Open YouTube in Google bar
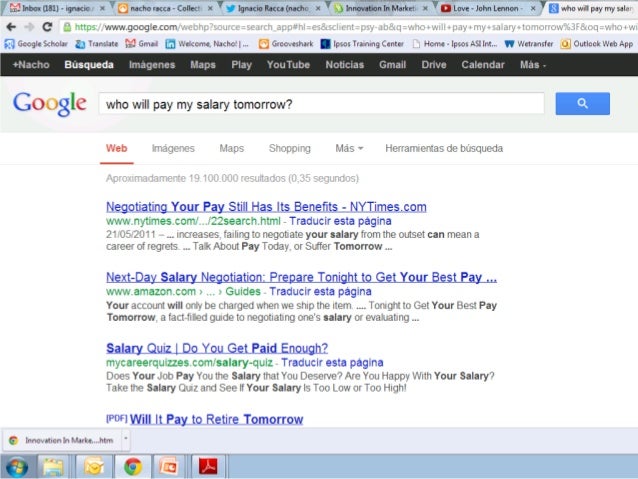This screenshot has height=479, width=638. 288,65
